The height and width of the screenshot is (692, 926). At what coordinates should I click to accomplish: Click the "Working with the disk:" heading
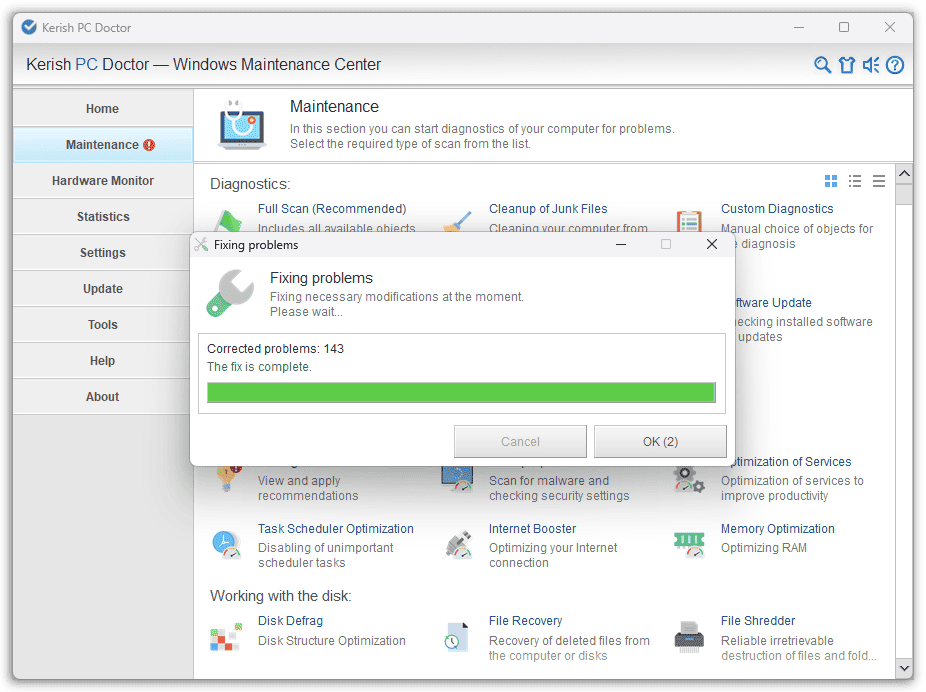coord(281,596)
